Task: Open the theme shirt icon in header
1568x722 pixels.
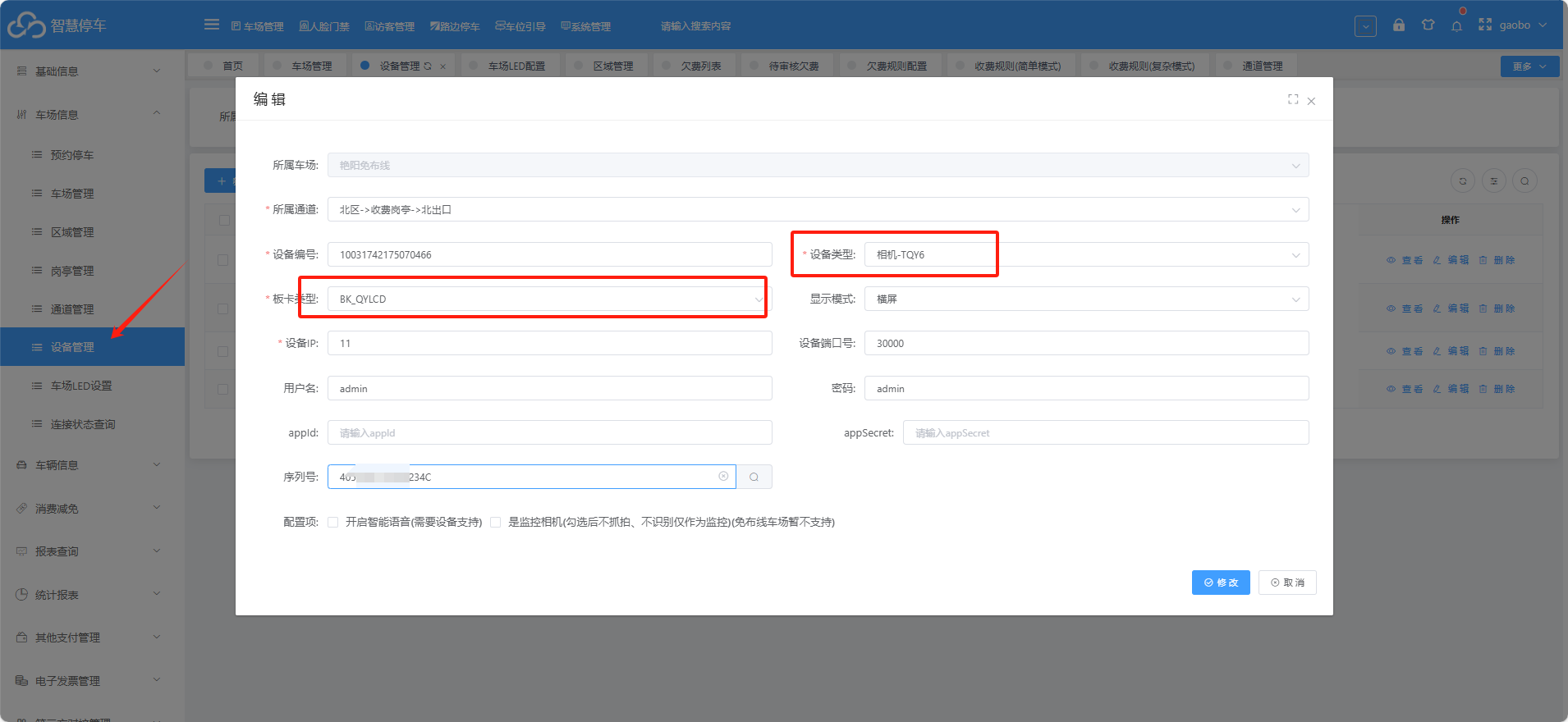Action: click(x=1428, y=25)
